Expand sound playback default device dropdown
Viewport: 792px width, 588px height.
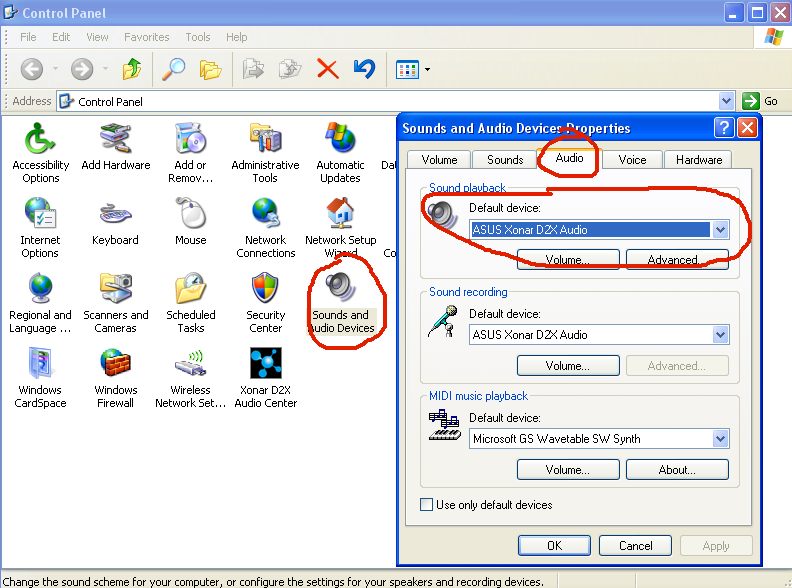coord(721,230)
